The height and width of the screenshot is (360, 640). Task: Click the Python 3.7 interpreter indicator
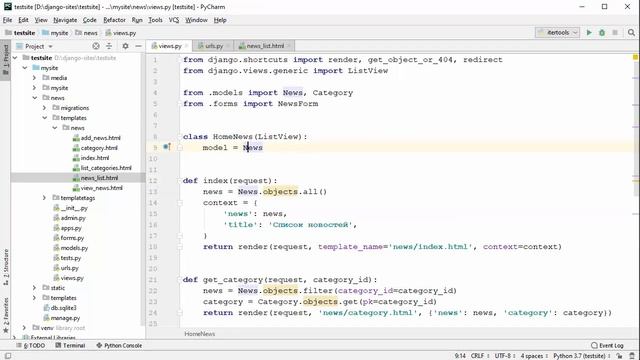tap(581, 356)
